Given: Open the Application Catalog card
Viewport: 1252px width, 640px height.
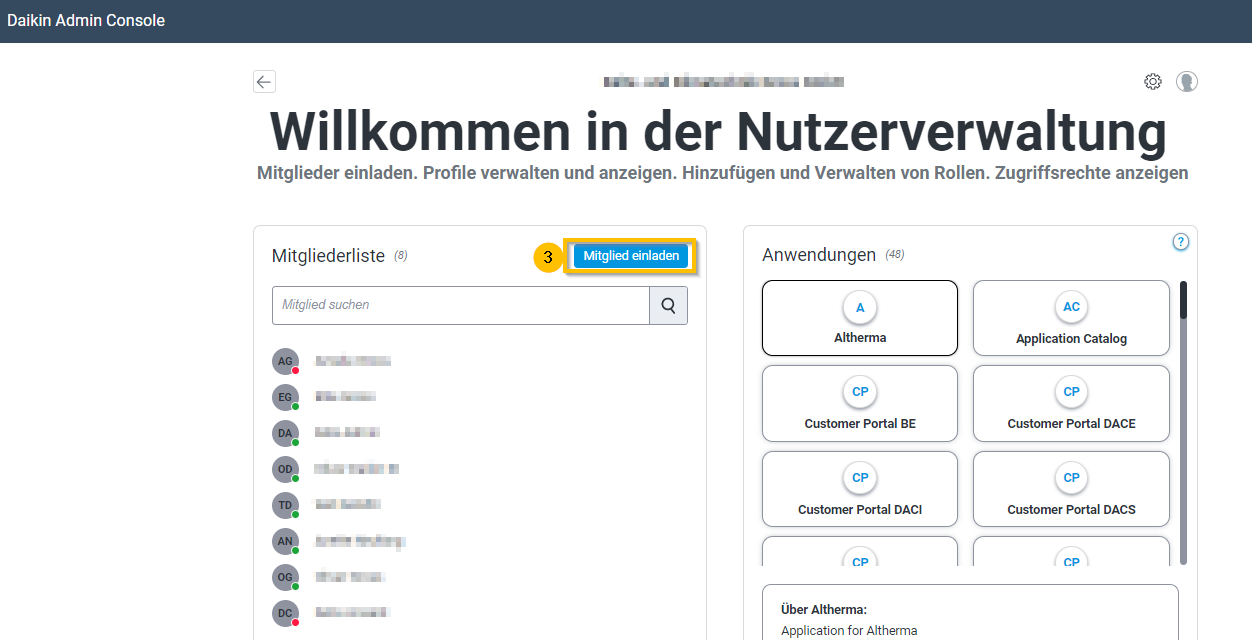Looking at the screenshot, I should pyautogui.click(x=1071, y=318).
